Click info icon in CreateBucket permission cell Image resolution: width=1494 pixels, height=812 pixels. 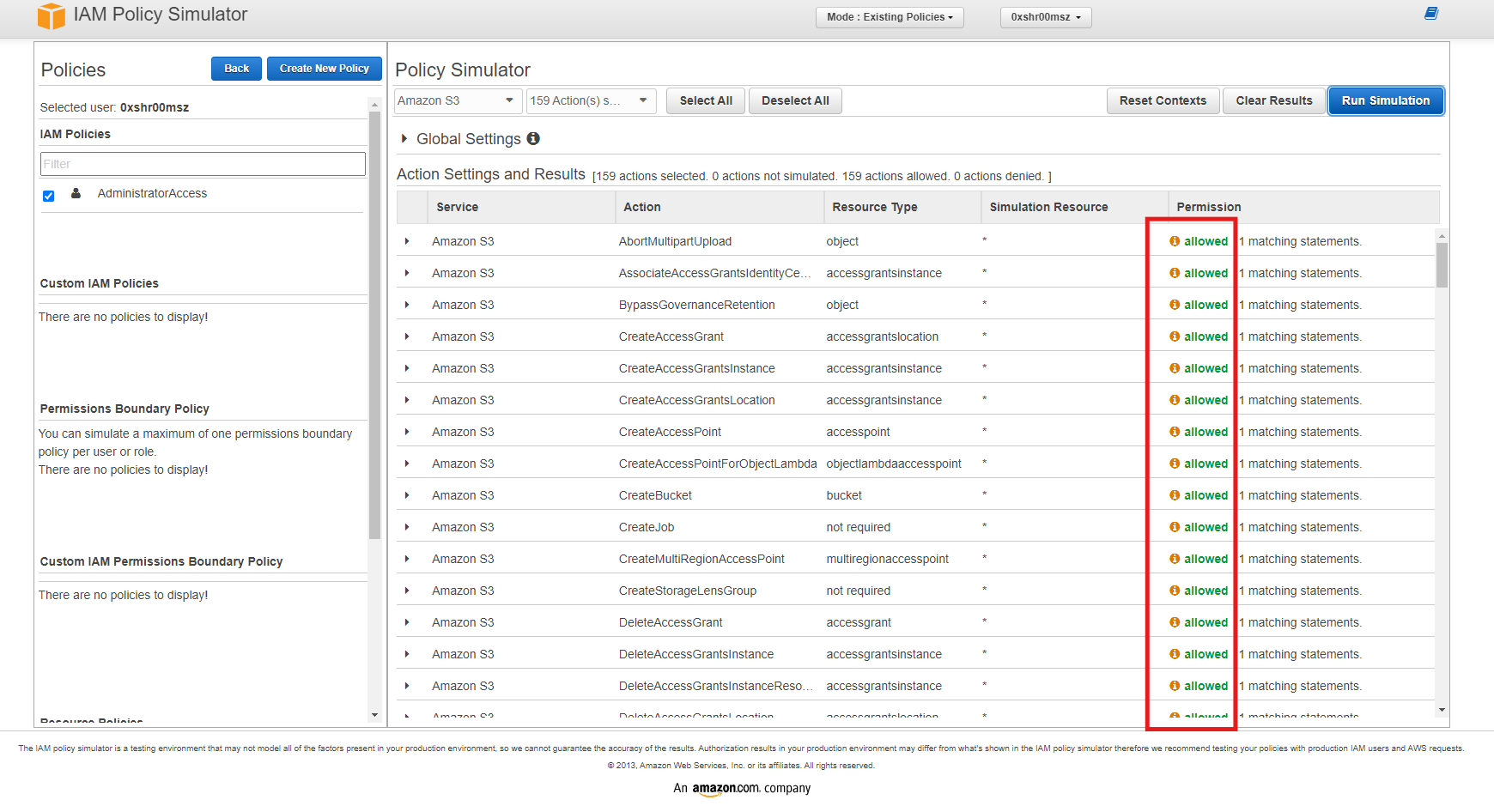(x=1175, y=495)
